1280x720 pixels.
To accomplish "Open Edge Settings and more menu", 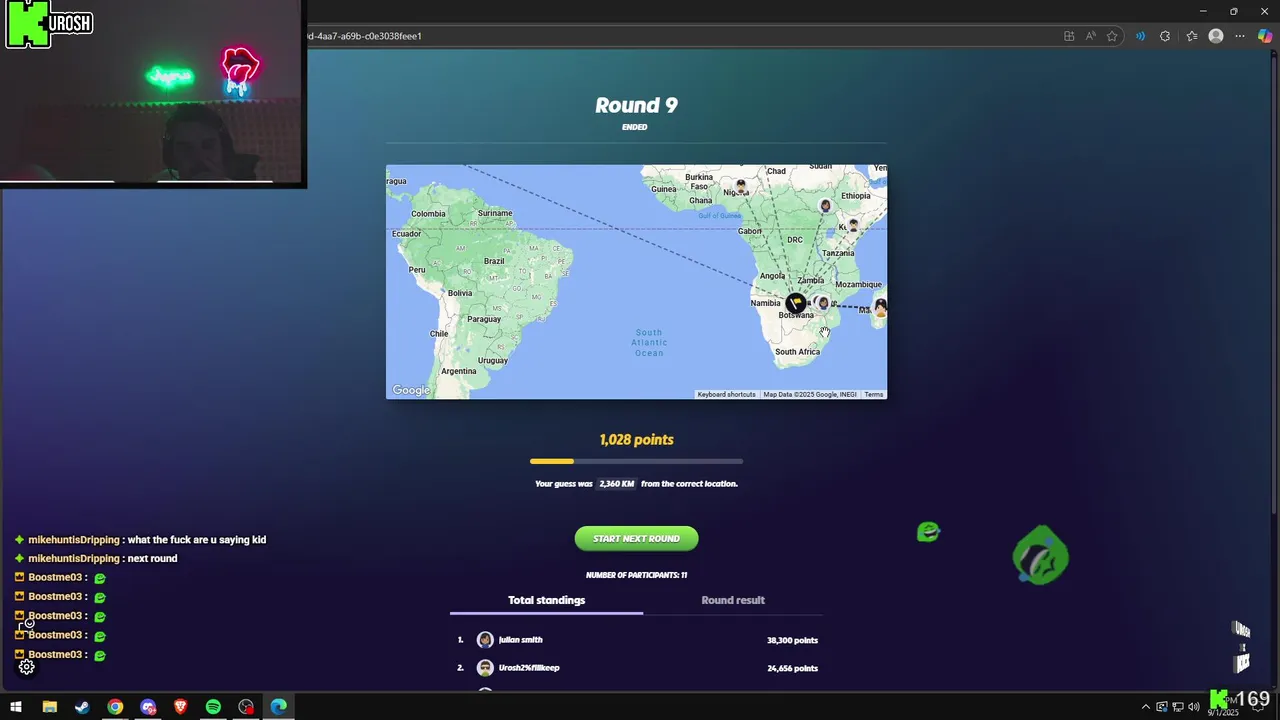I will [1240, 36].
